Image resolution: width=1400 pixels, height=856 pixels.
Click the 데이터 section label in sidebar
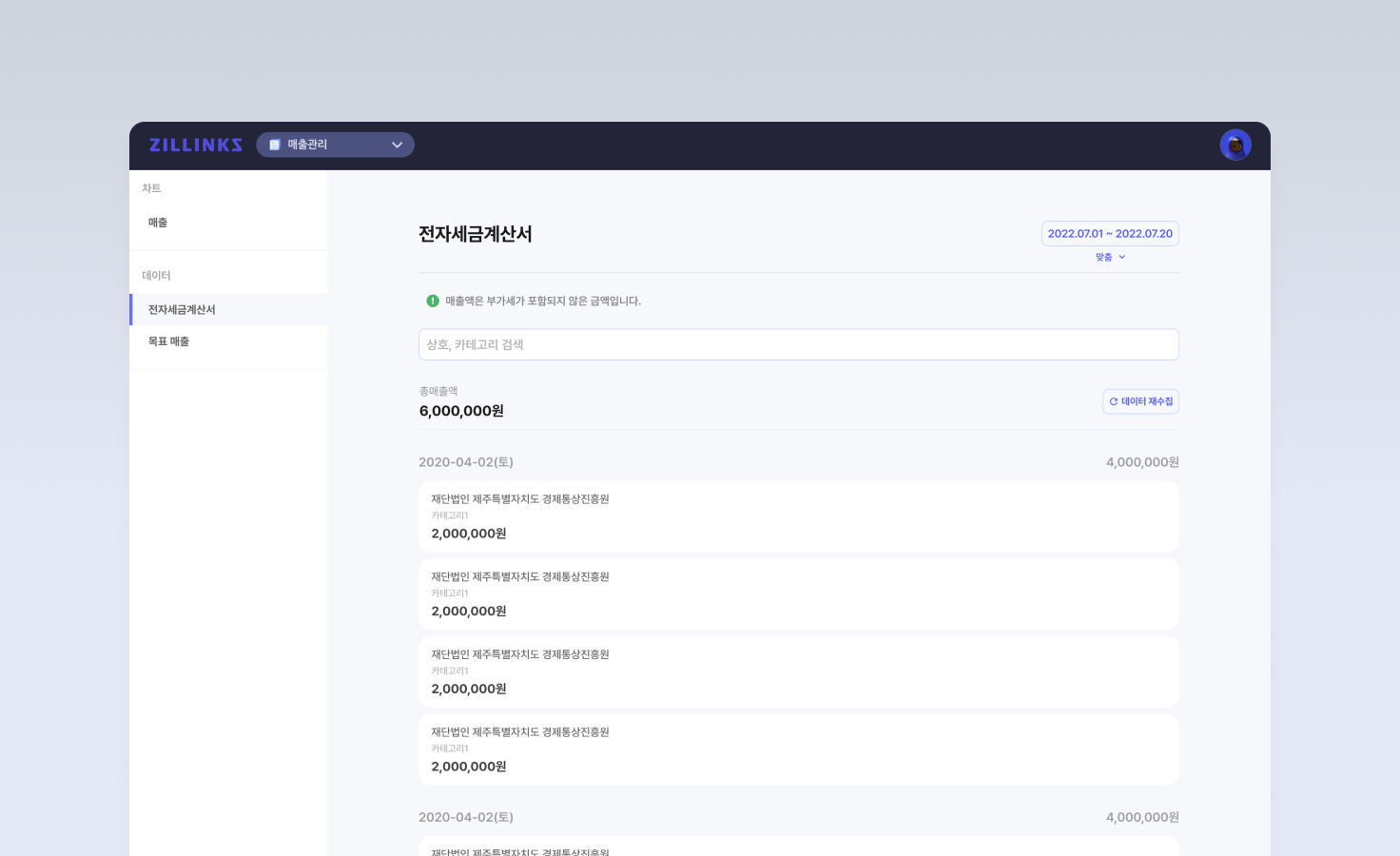pos(156,276)
